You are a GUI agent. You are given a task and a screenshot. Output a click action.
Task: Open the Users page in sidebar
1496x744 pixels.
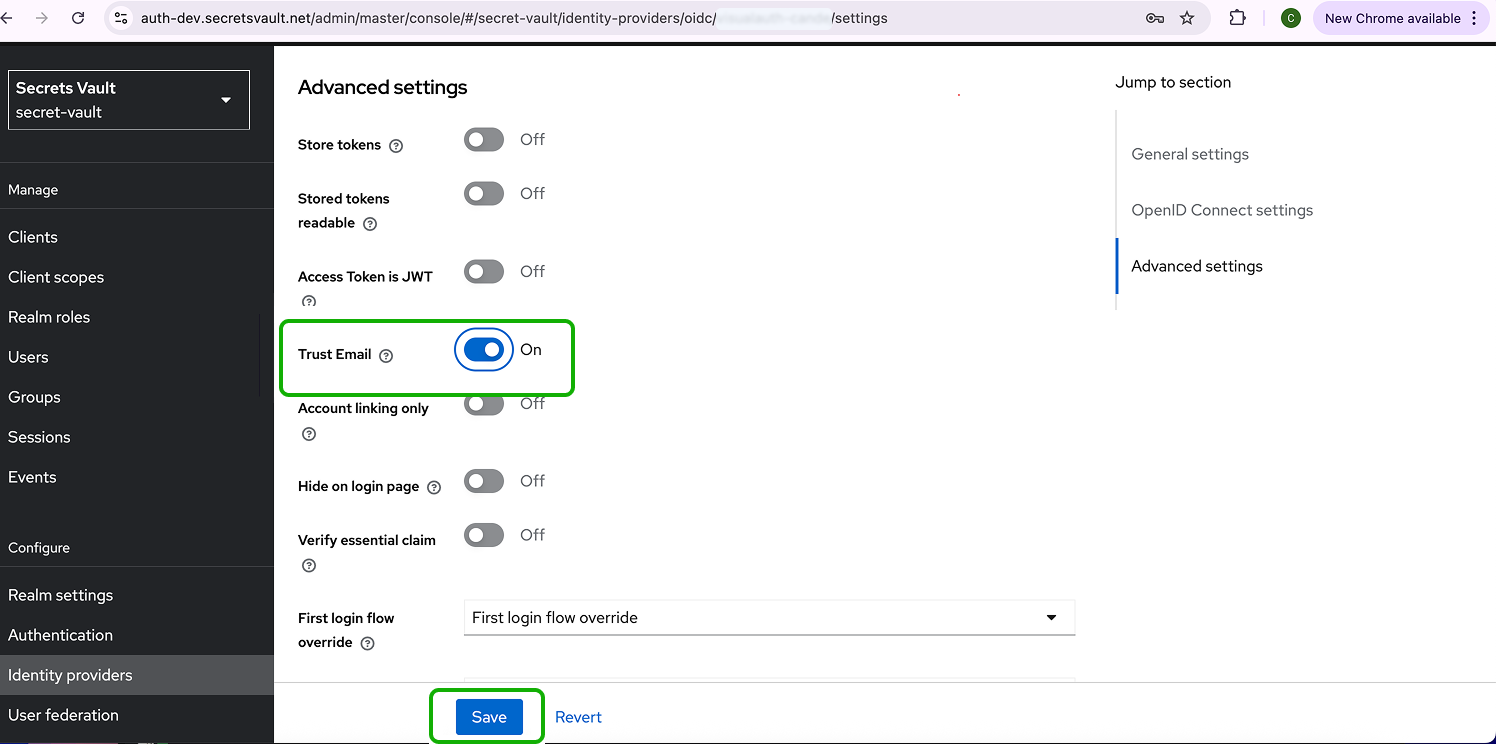[x=28, y=357]
